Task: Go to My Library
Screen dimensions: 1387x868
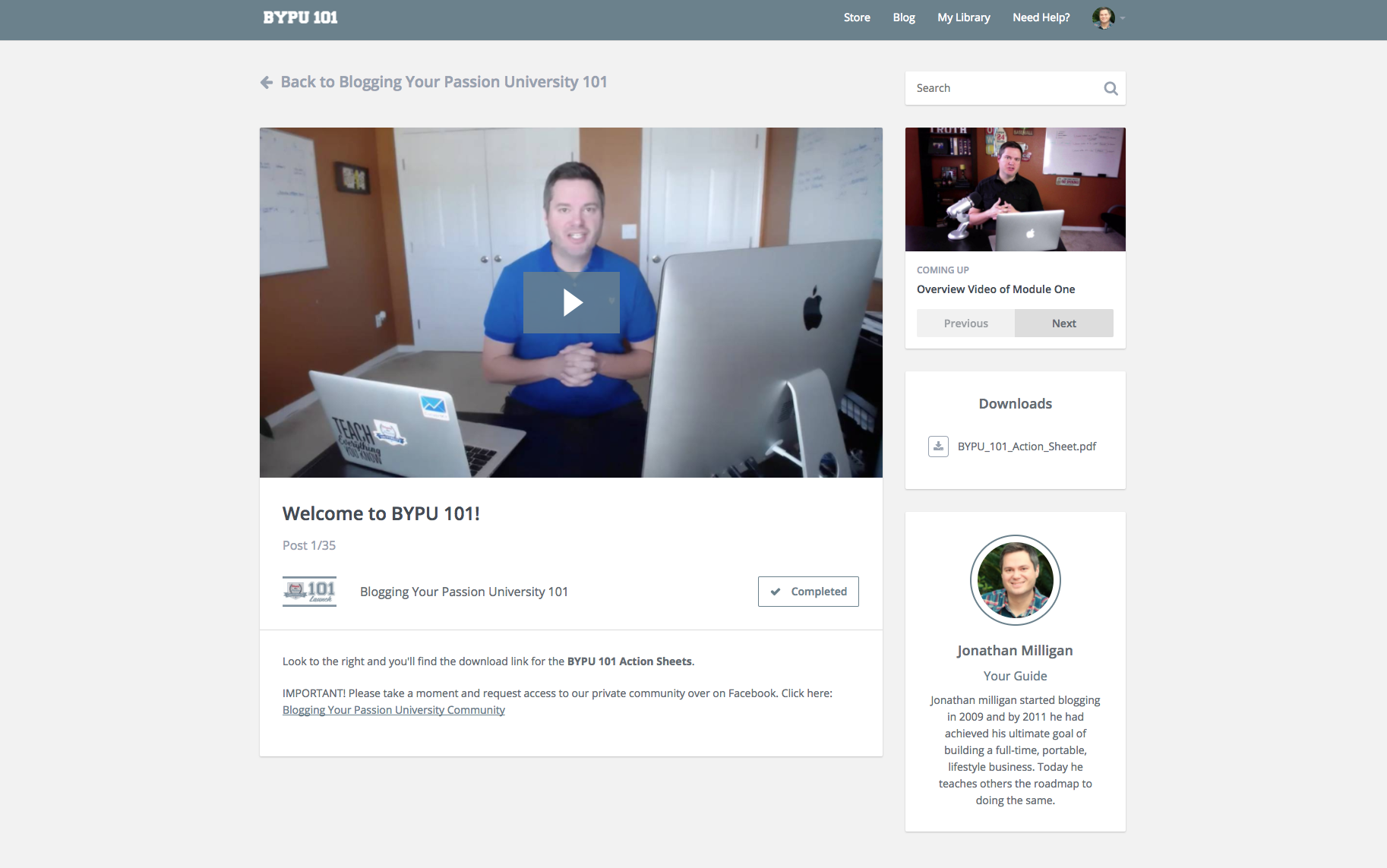Action: [x=964, y=17]
